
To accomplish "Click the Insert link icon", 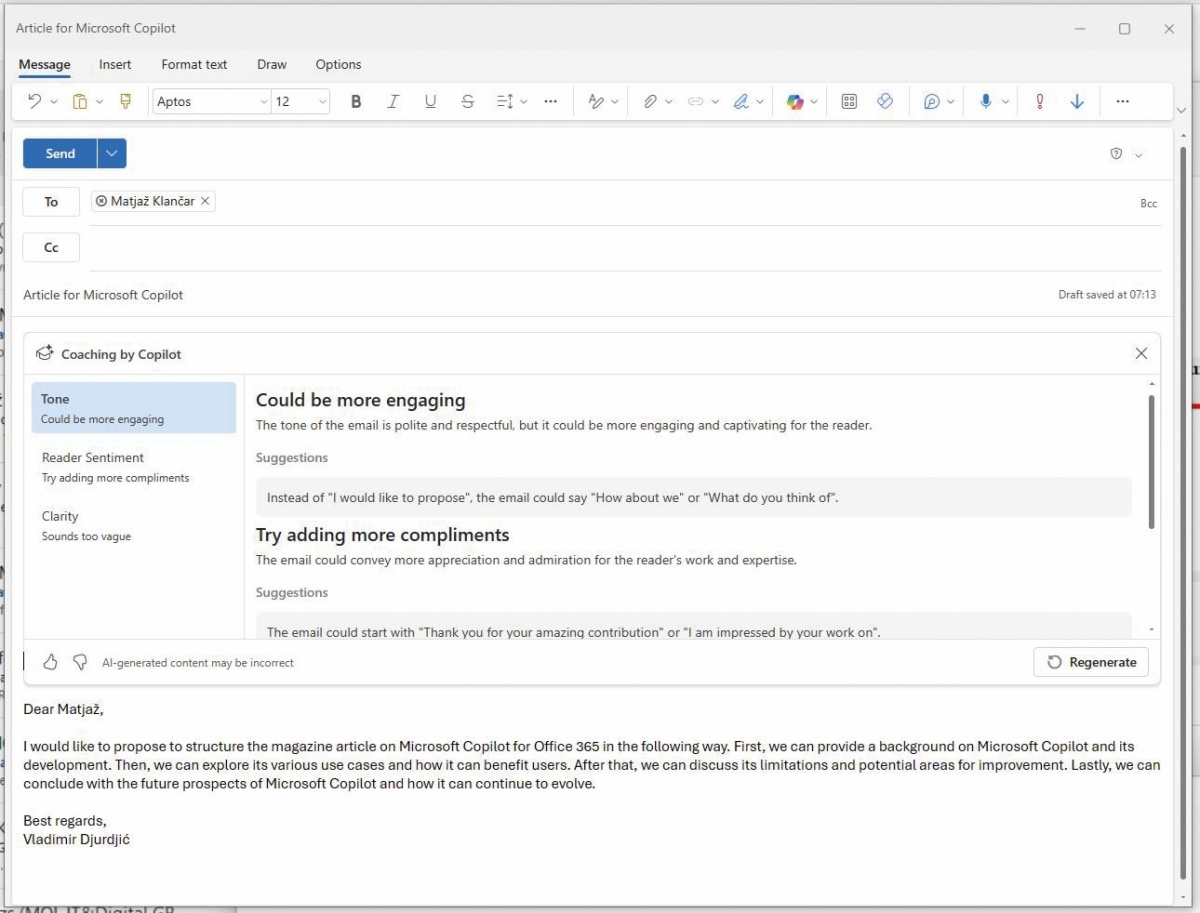I will pyautogui.click(x=696, y=101).
